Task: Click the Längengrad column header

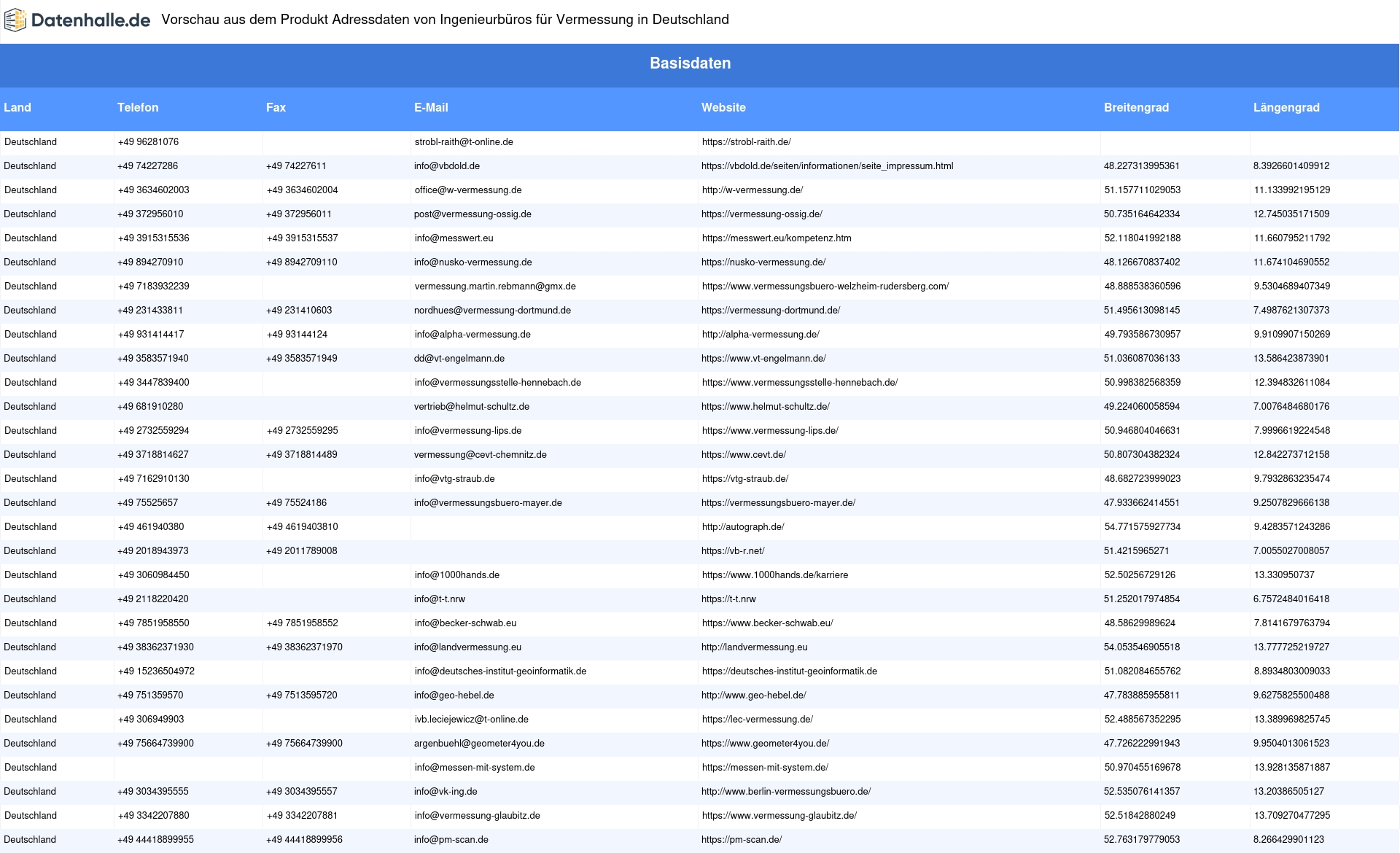Action: pyautogui.click(x=1286, y=107)
